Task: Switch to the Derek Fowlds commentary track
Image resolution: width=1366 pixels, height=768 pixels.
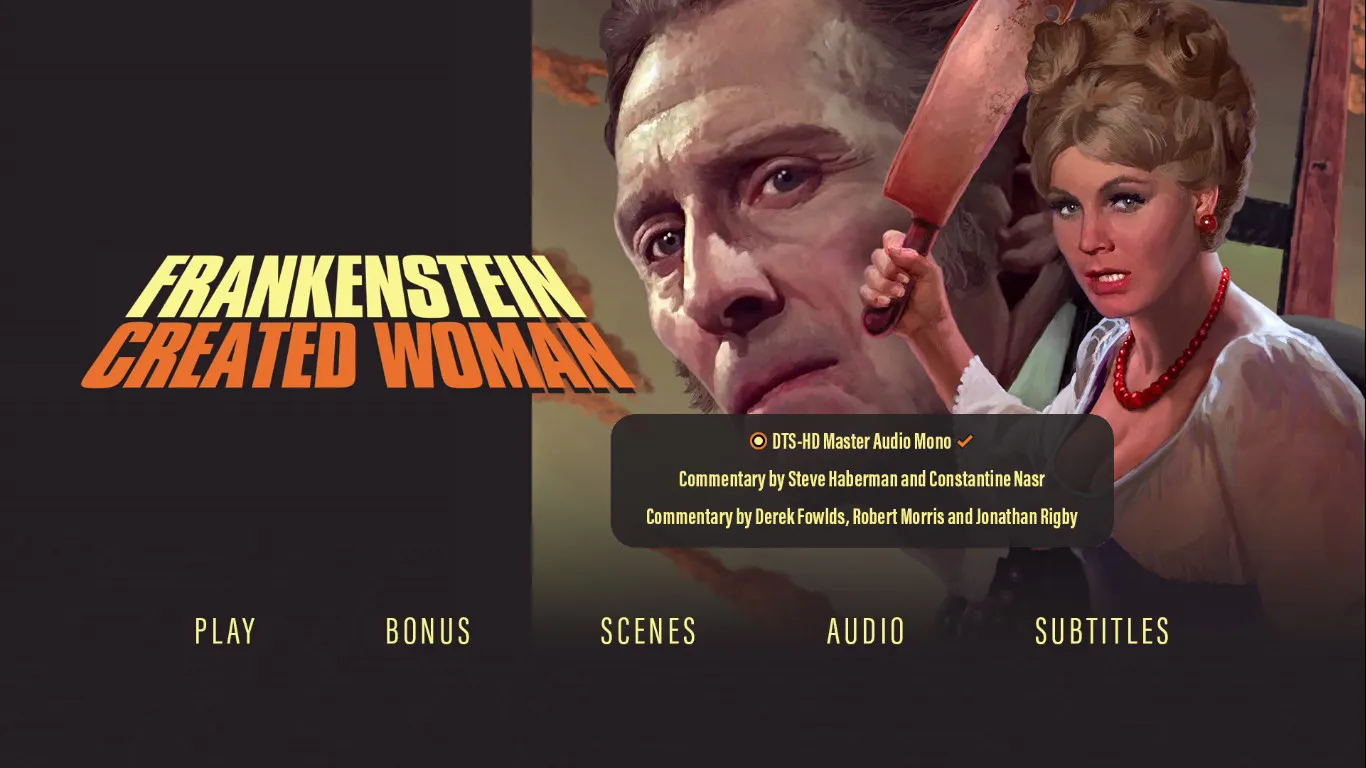Action: tap(862, 517)
